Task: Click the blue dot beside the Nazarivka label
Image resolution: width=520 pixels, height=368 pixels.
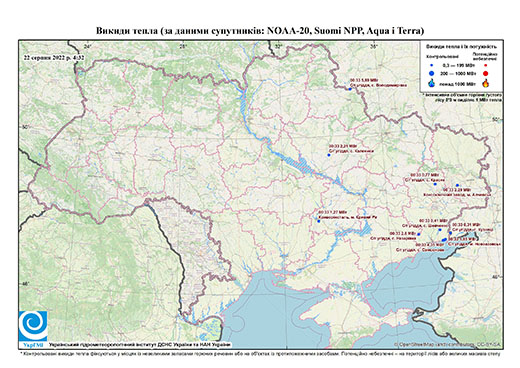Action: click(419, 234)
